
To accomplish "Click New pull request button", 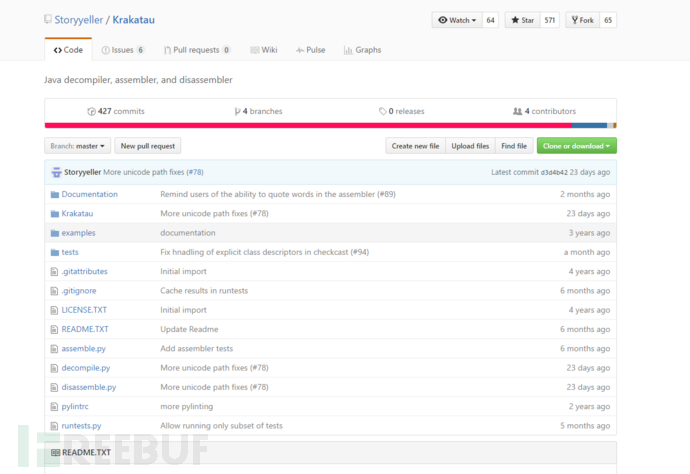I will [148, 146].
